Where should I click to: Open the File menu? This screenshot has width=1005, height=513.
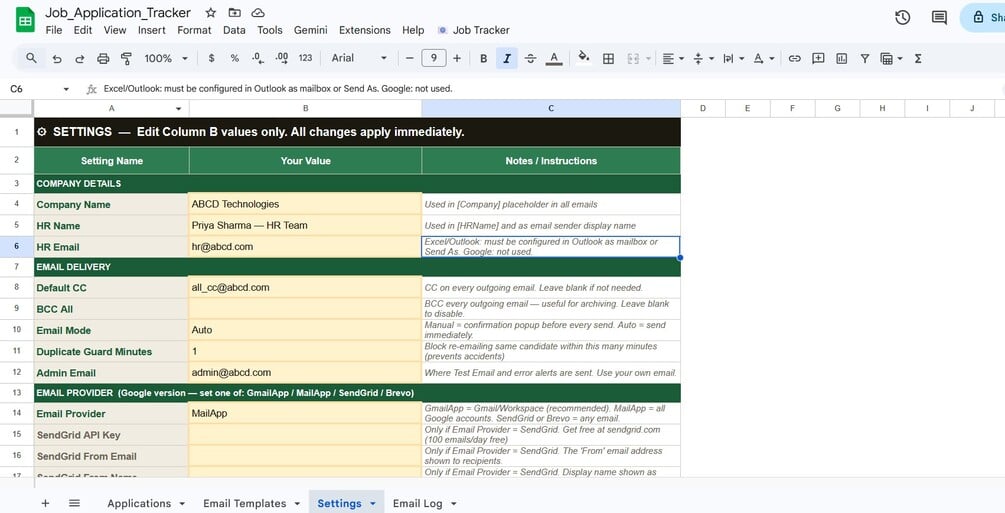click(54, 30)
